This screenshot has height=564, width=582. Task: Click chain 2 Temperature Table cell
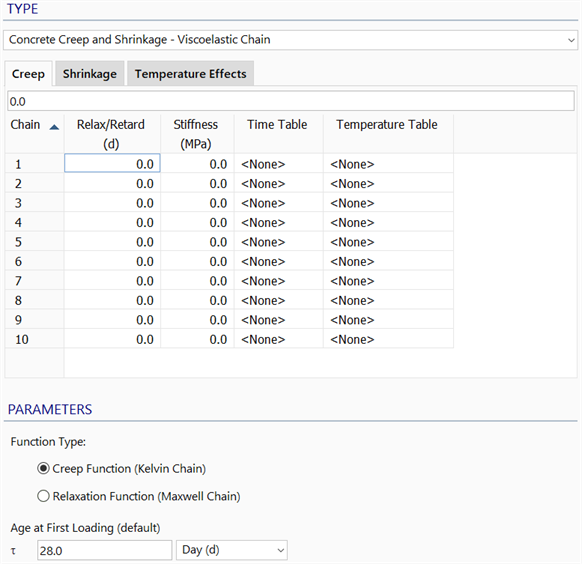tap(388, 183)
